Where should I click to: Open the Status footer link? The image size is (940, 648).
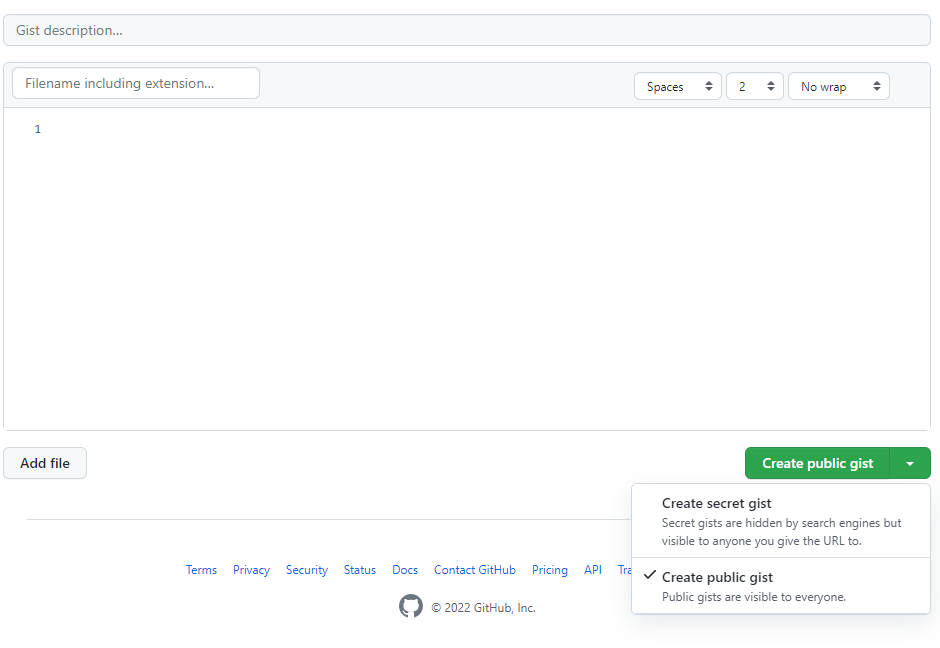click(360, 569)
